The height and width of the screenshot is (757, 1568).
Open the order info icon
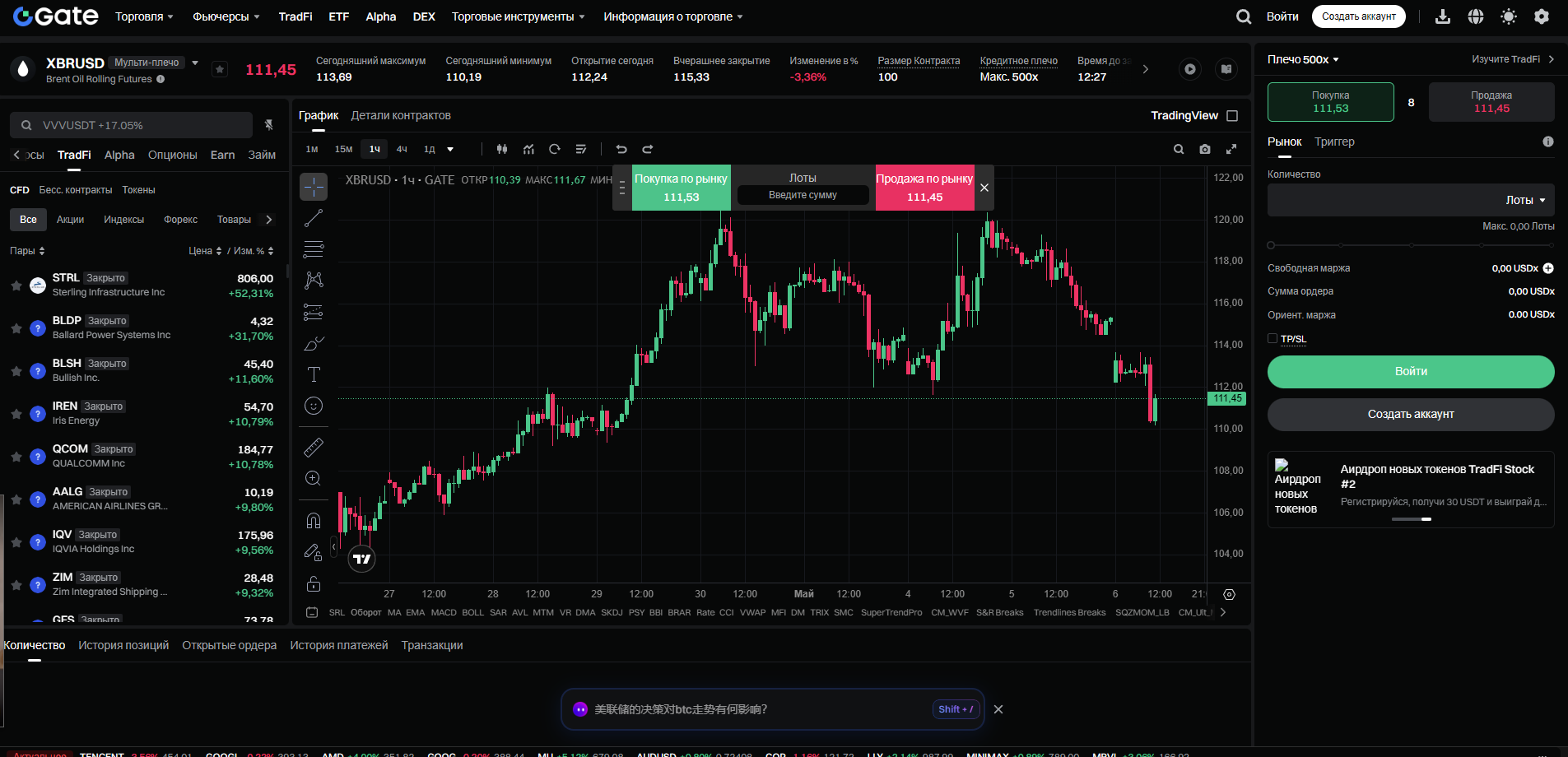(1548, 142)
